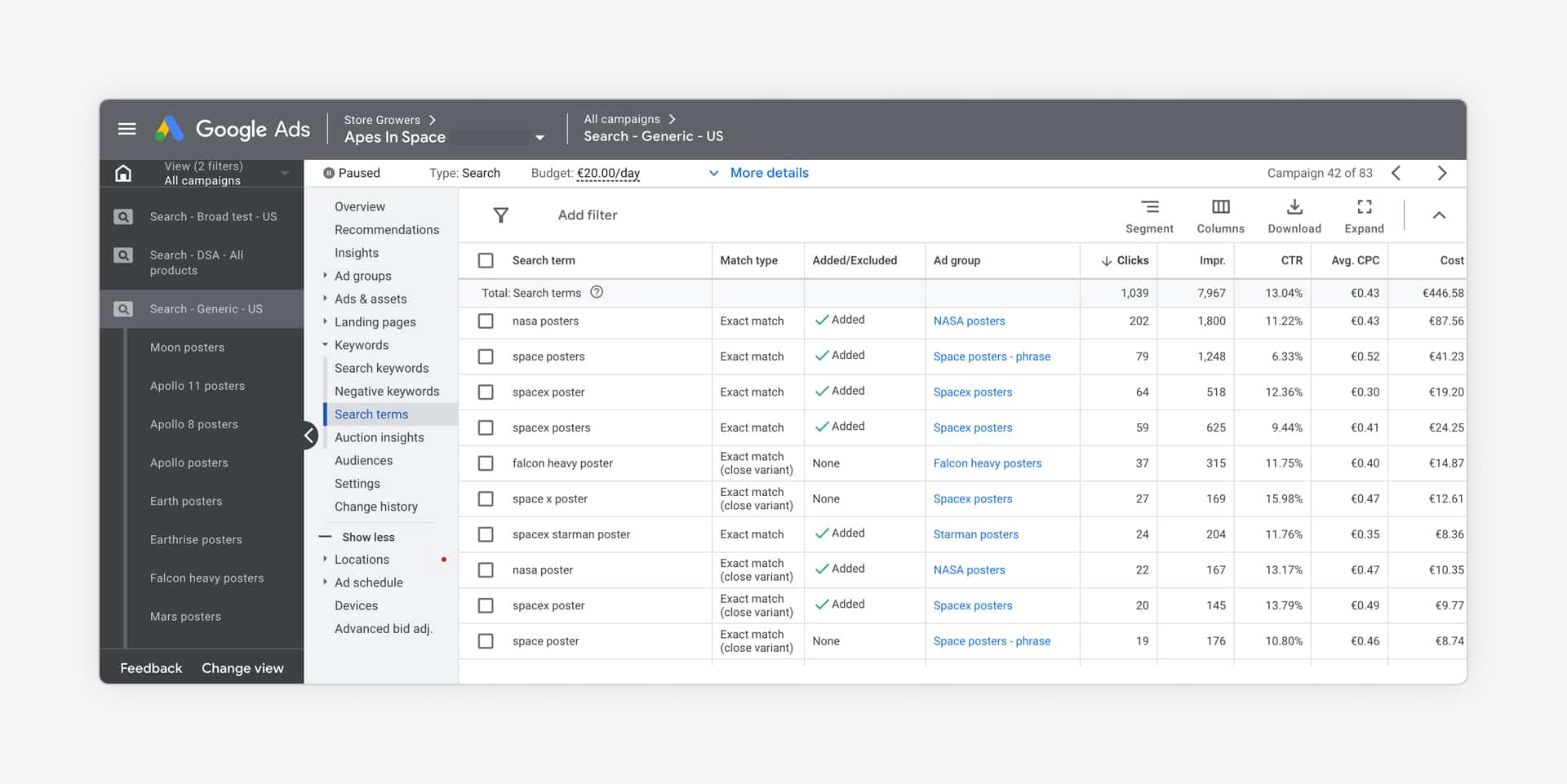Expand the Locations section
This screenshot has height=784, width=1567.
tap(325, 560)
